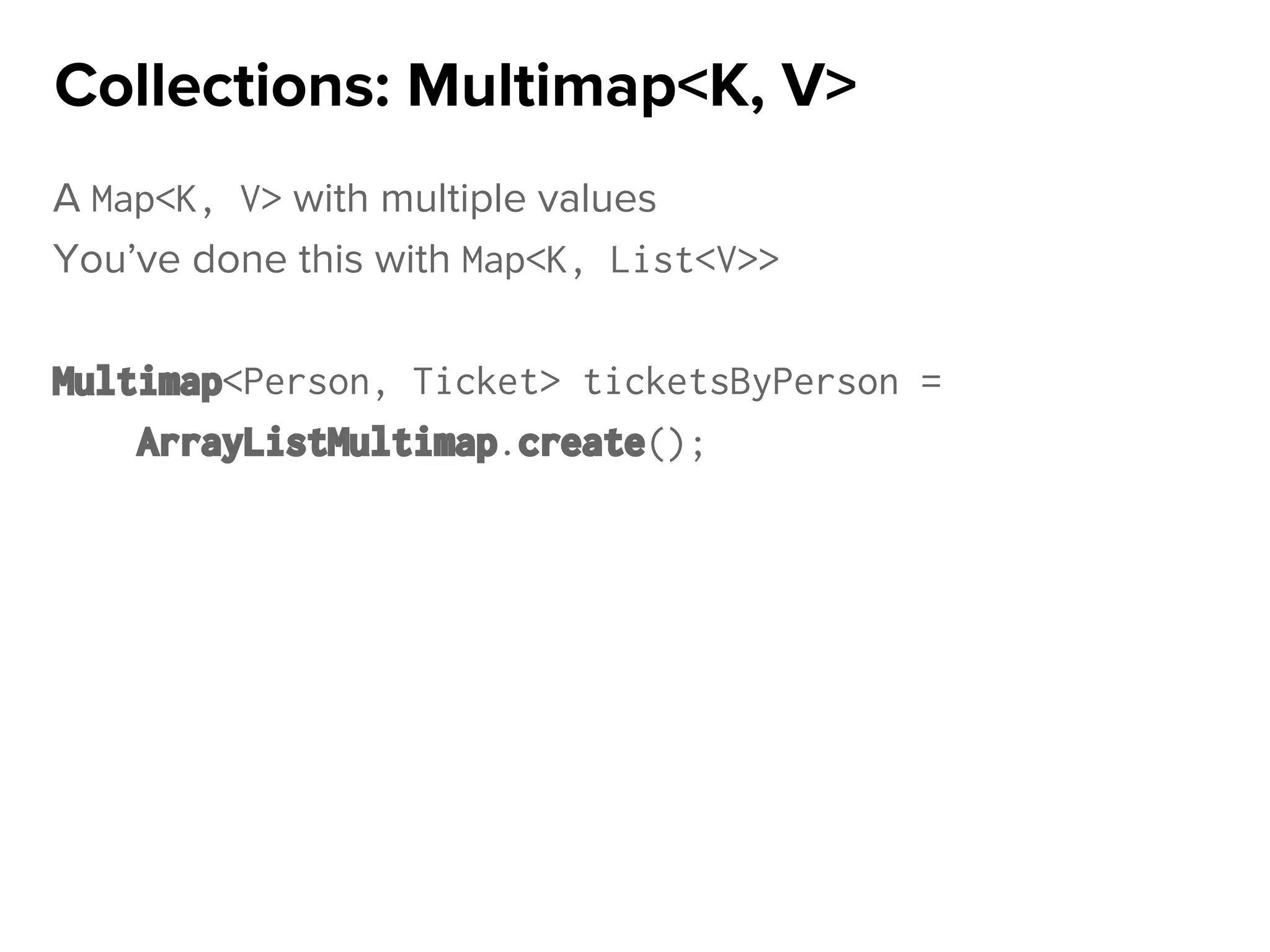Click the word "with" in the first line
This screenshot has width=1270, height=952.
[330, 200]
